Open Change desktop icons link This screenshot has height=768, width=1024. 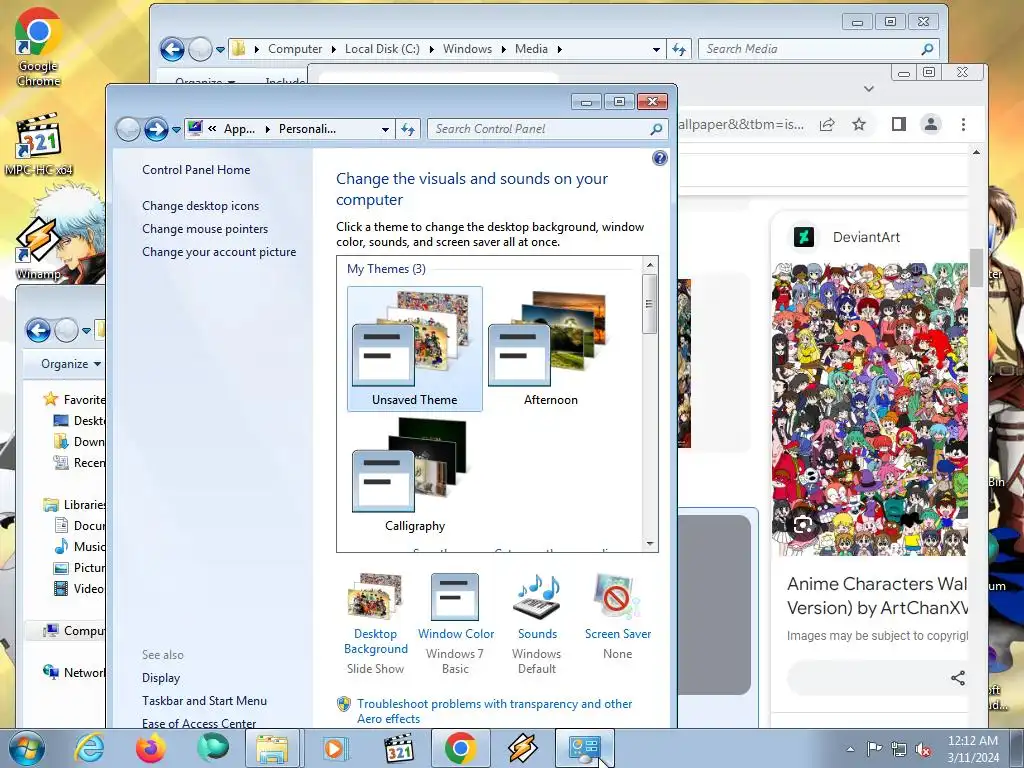click(200, 206)
